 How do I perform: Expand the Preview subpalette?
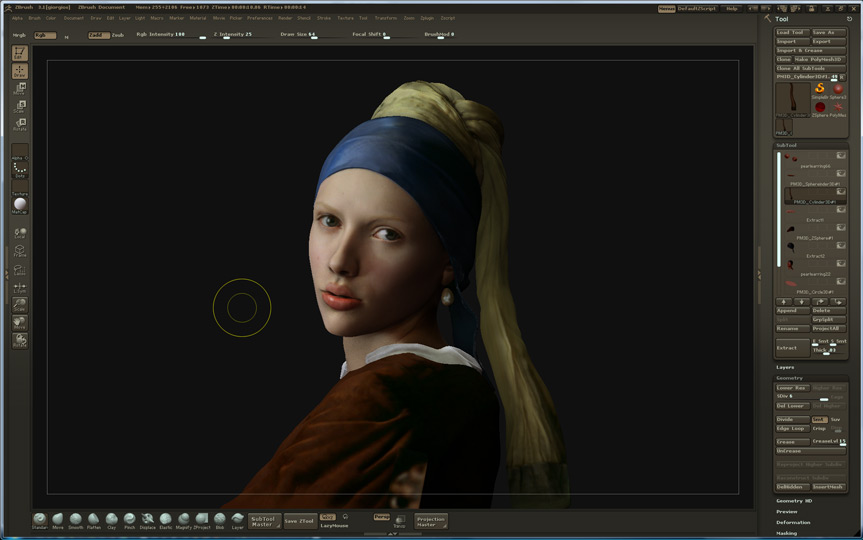coord(786,512)
